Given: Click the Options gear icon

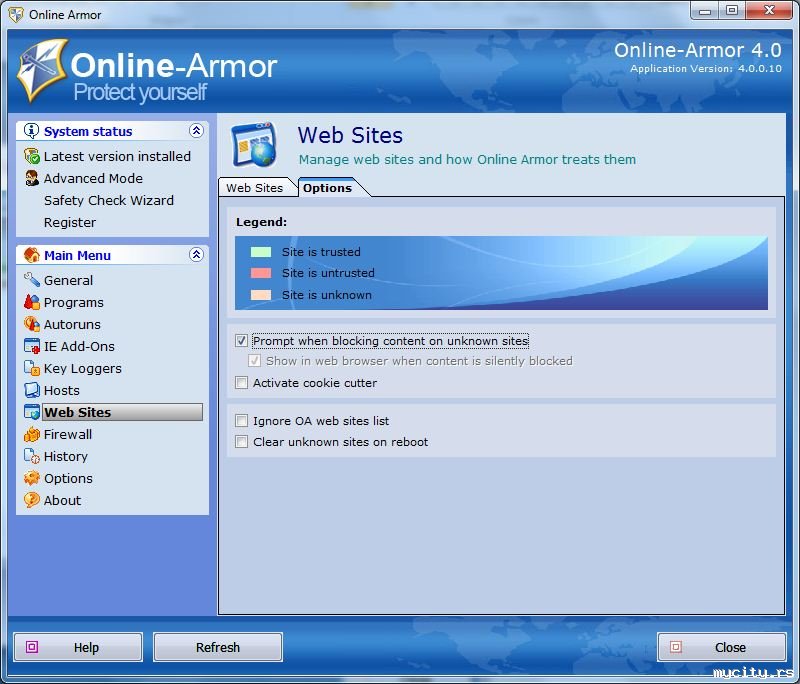Looking at the screenshot, I should point(32,478).
